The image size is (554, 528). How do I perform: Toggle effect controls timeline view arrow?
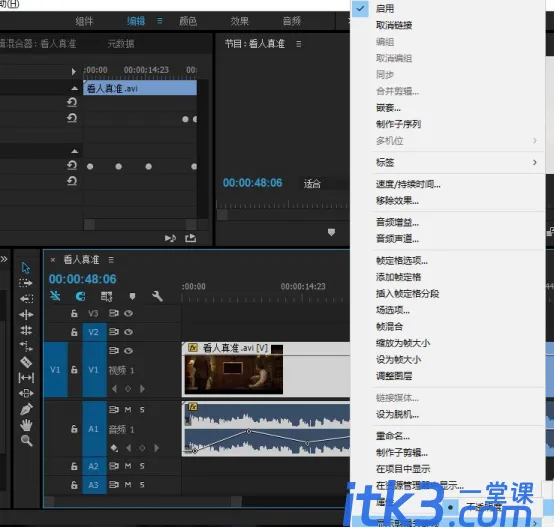[x=73, y=71]
